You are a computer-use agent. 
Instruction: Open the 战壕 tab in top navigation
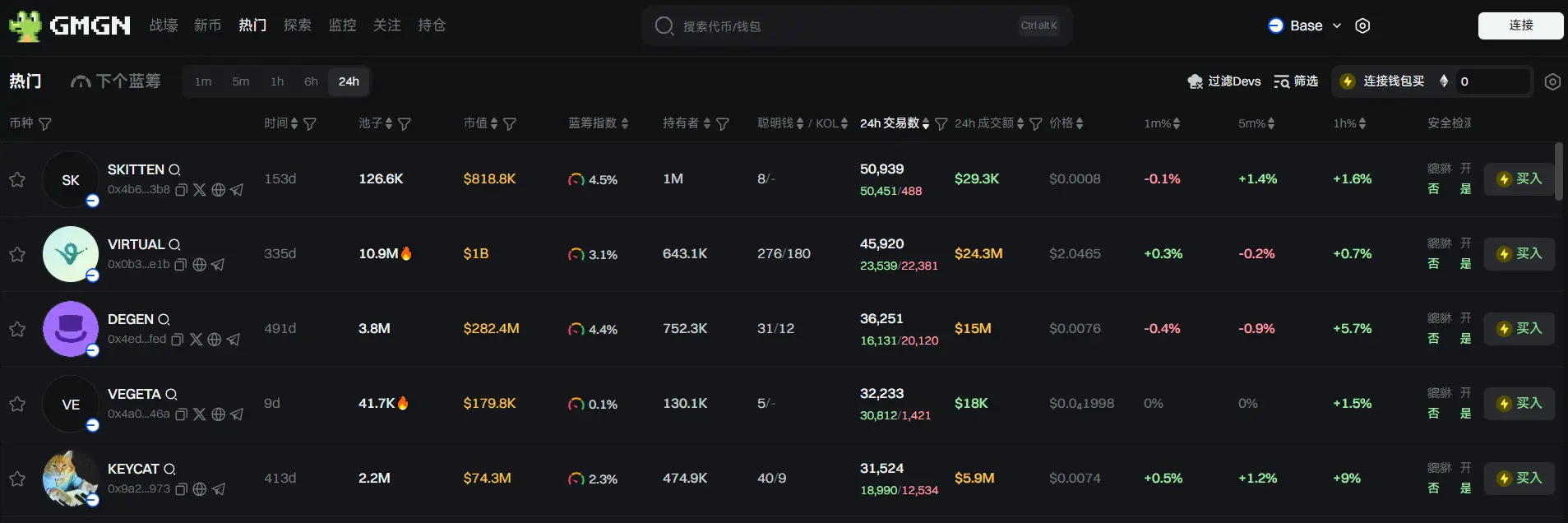tap(164, 25)
